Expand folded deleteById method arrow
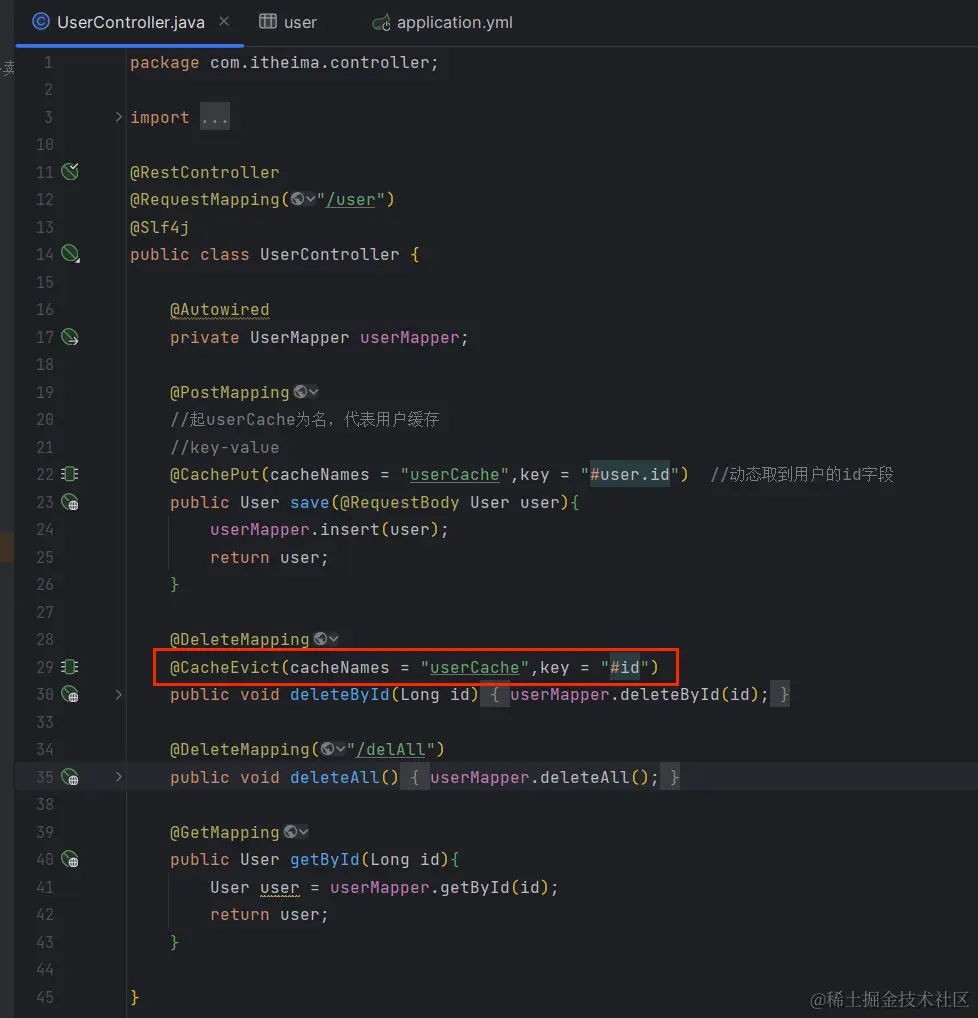The image size is (978, 1018). click(118, 694)
